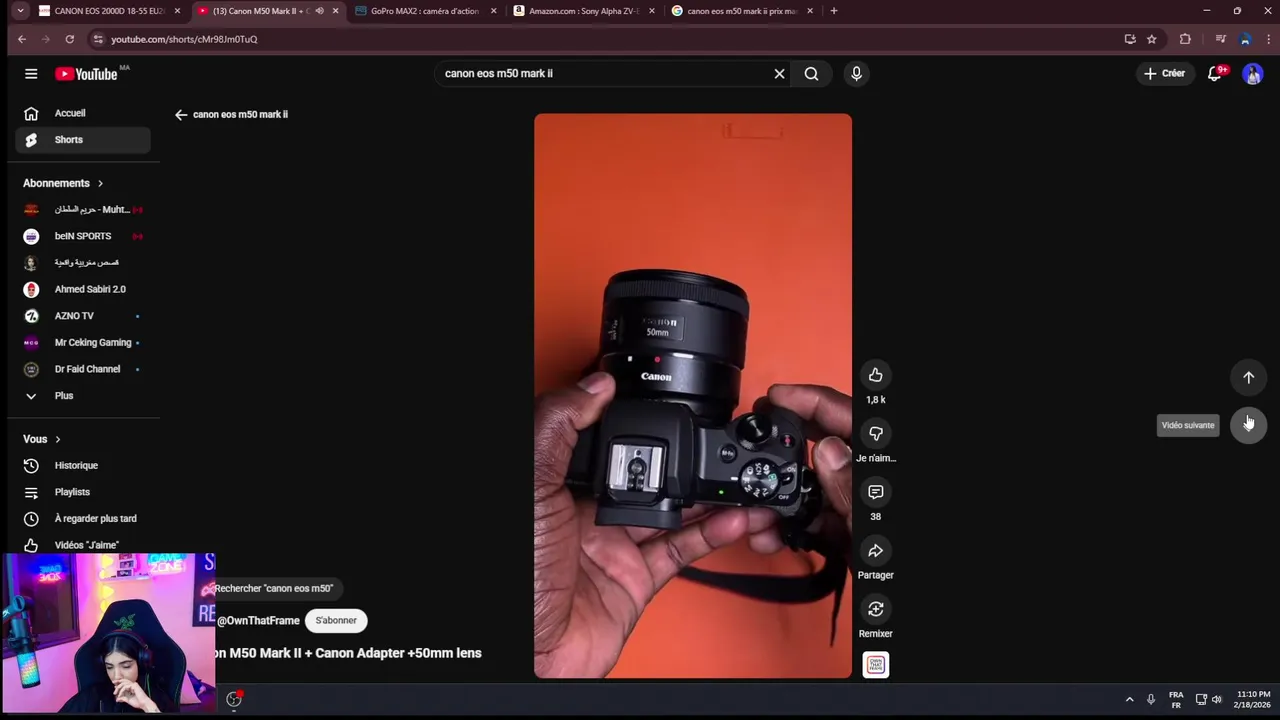
Task: Reload the page
Action: [x=69, y=39]
